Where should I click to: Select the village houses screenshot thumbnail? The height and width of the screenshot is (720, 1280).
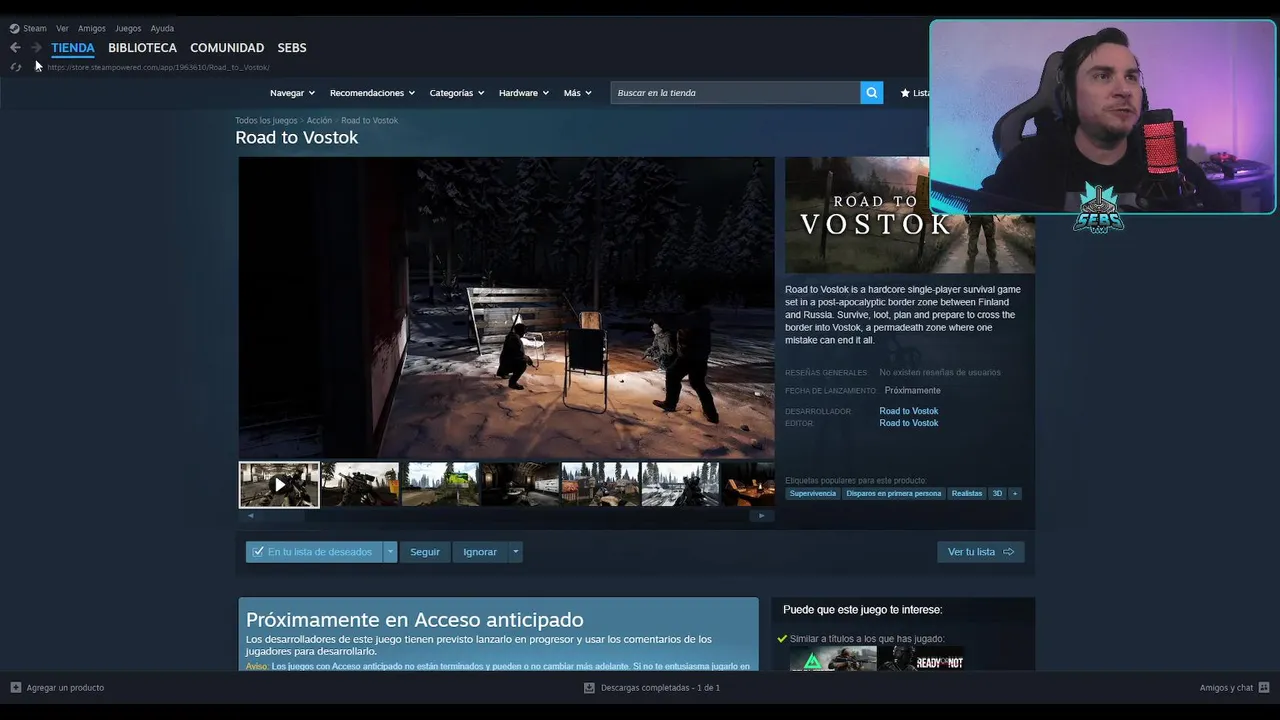(600, 484)
